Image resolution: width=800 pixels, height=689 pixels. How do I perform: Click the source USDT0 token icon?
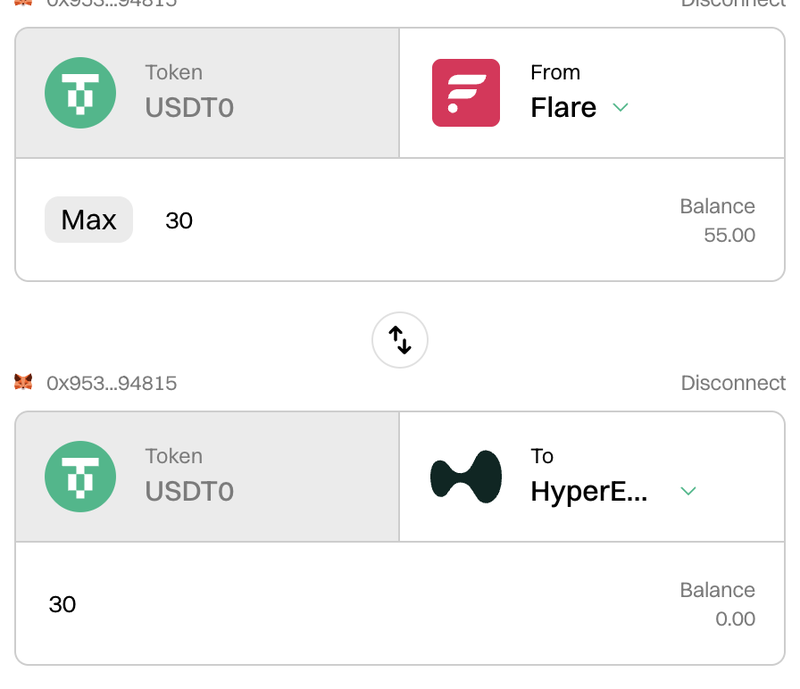coord(80,93)
